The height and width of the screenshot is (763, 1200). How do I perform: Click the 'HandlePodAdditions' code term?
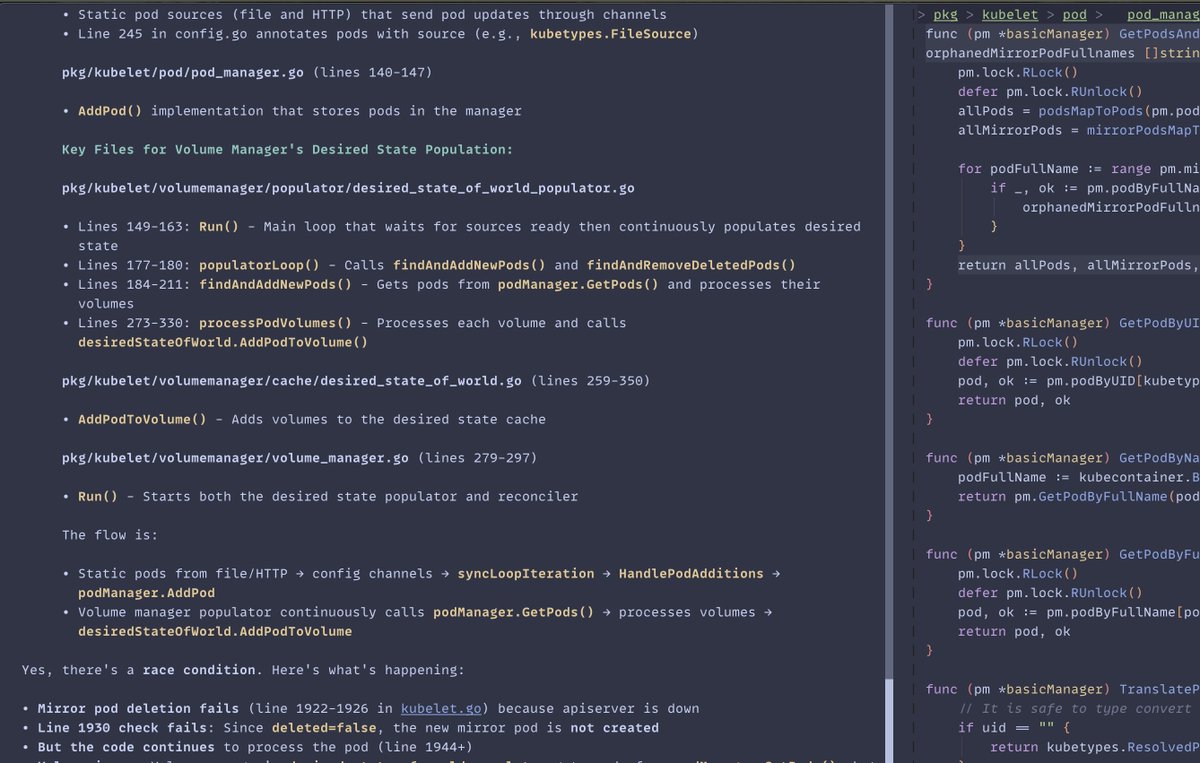tap(691, 573)
